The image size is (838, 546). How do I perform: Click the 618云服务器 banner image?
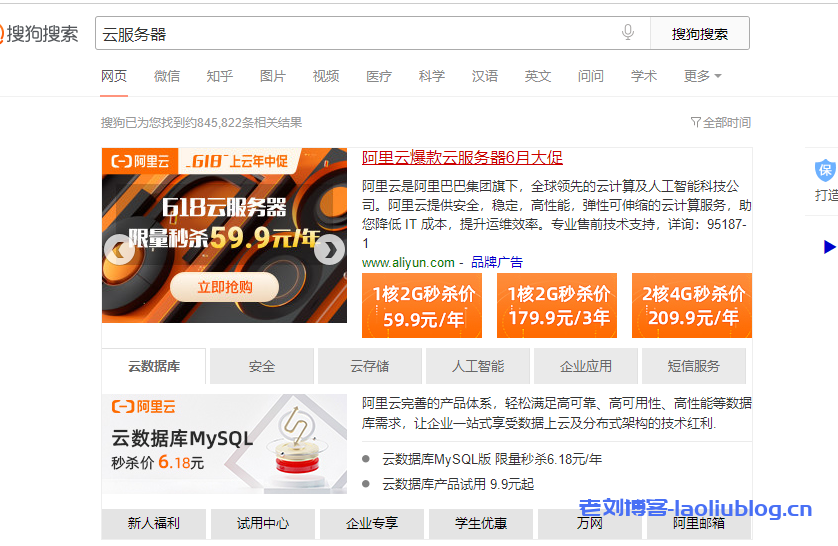pyautogui.click(x=224, y=235)
